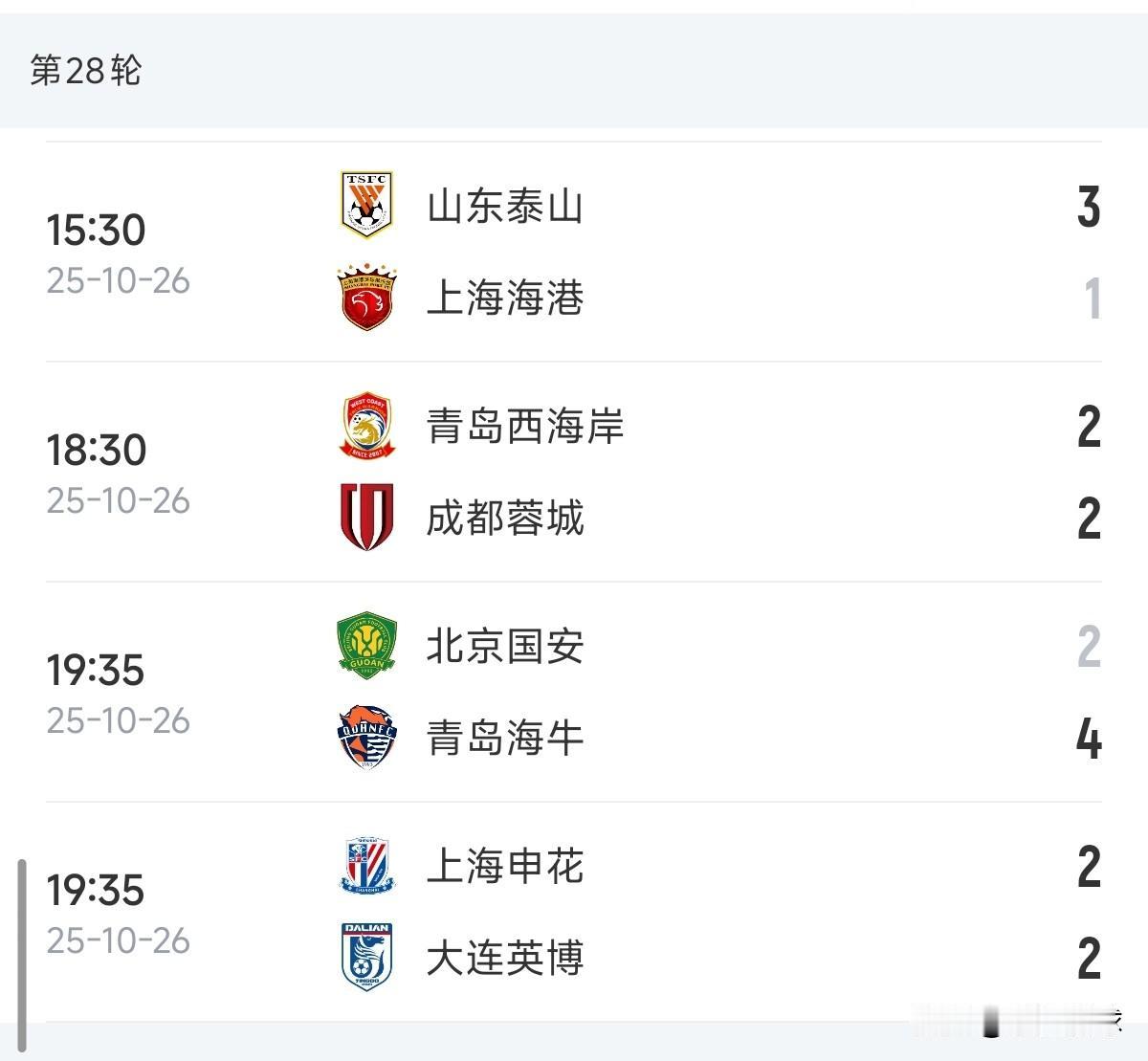The width and height of the screenshot is (1148, 1061).
Task: Tap the Chengdu Rongcheng red shield logo
Action: click(x=367, y=518)
